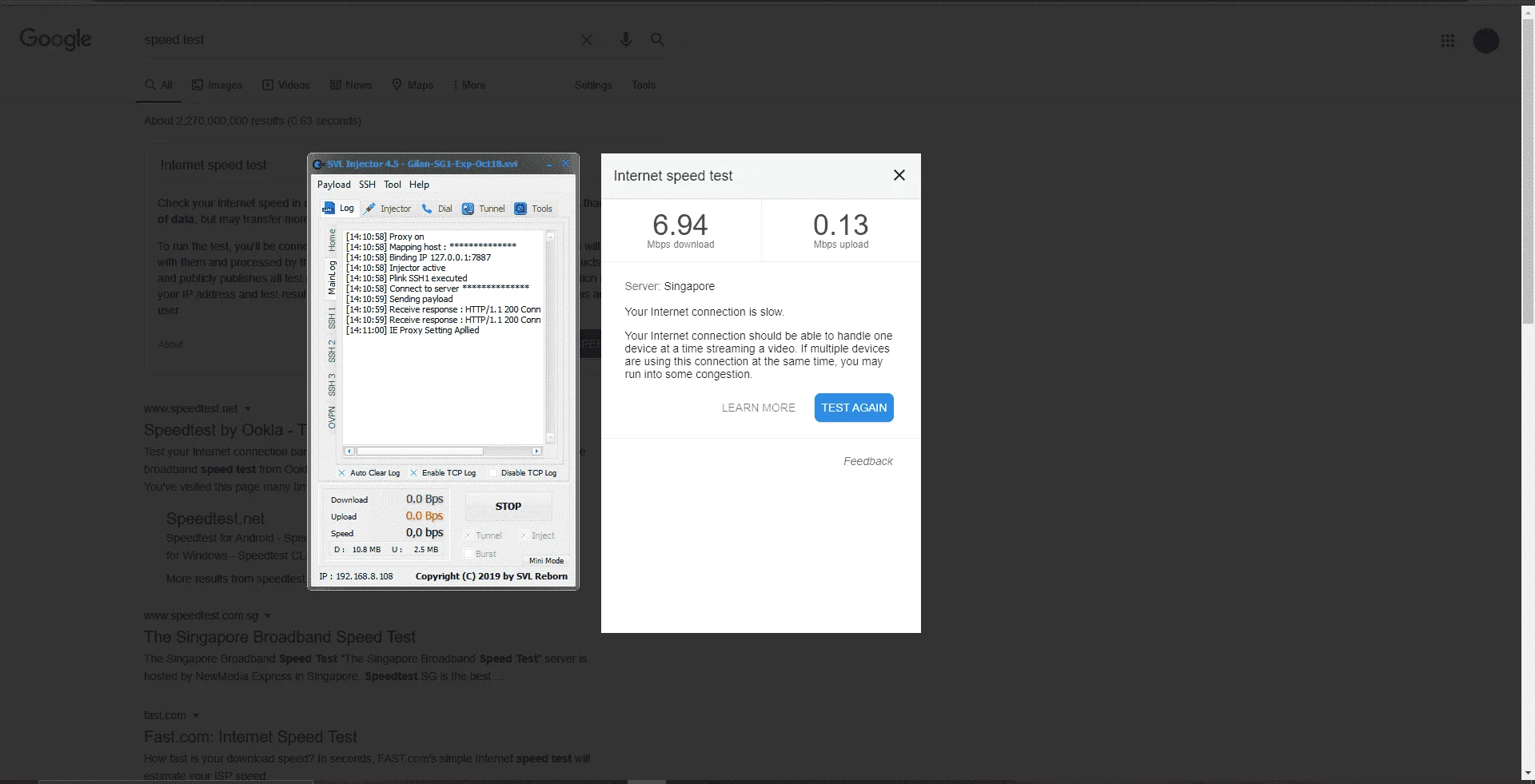Click the IP : 192.168.8.108 status text
Screen dimensions: 1535x784
point(356,576)
